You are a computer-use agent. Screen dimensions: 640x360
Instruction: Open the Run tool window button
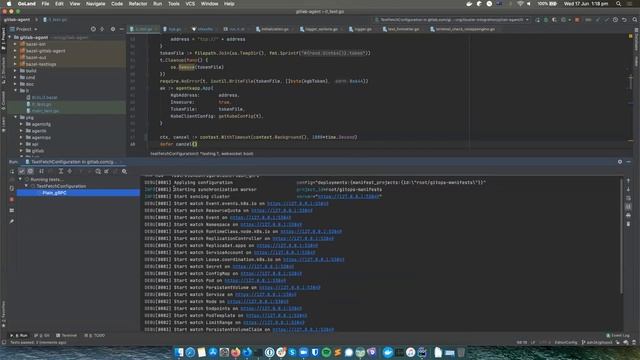coord(19,335)
